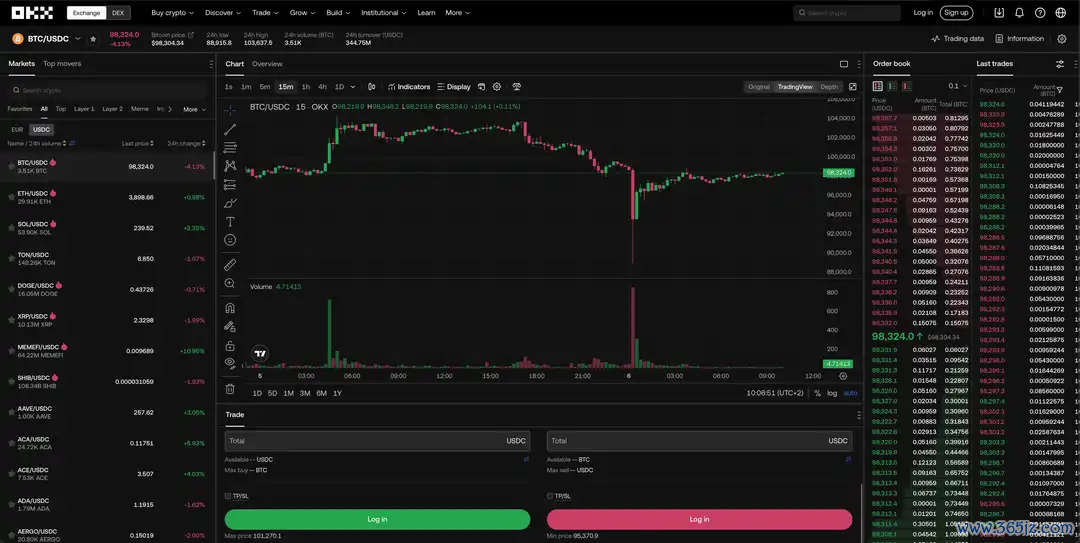Open order book depth 0.1 dropdown

tap(957, 86)
